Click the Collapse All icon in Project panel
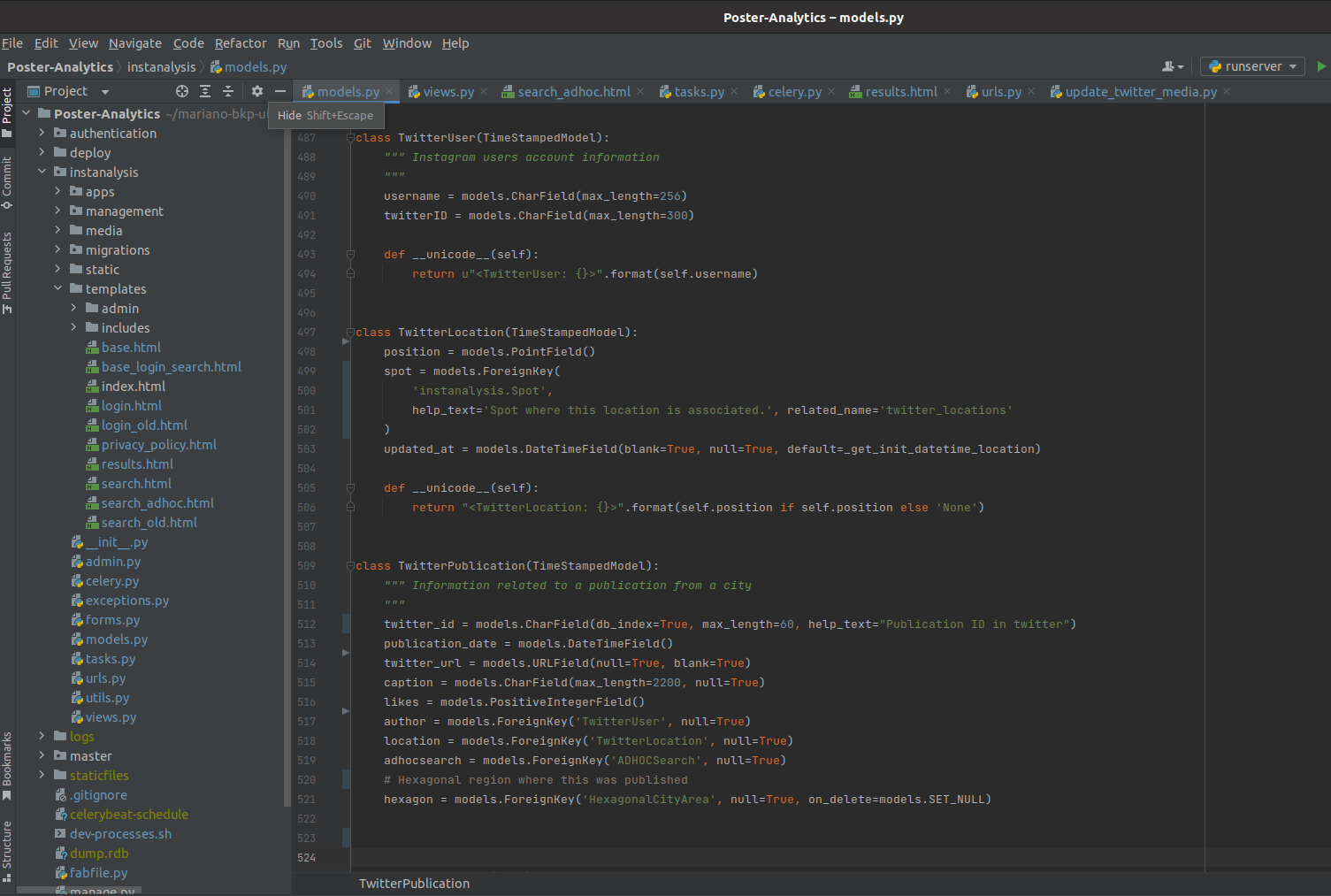 (x=228, y=91)
